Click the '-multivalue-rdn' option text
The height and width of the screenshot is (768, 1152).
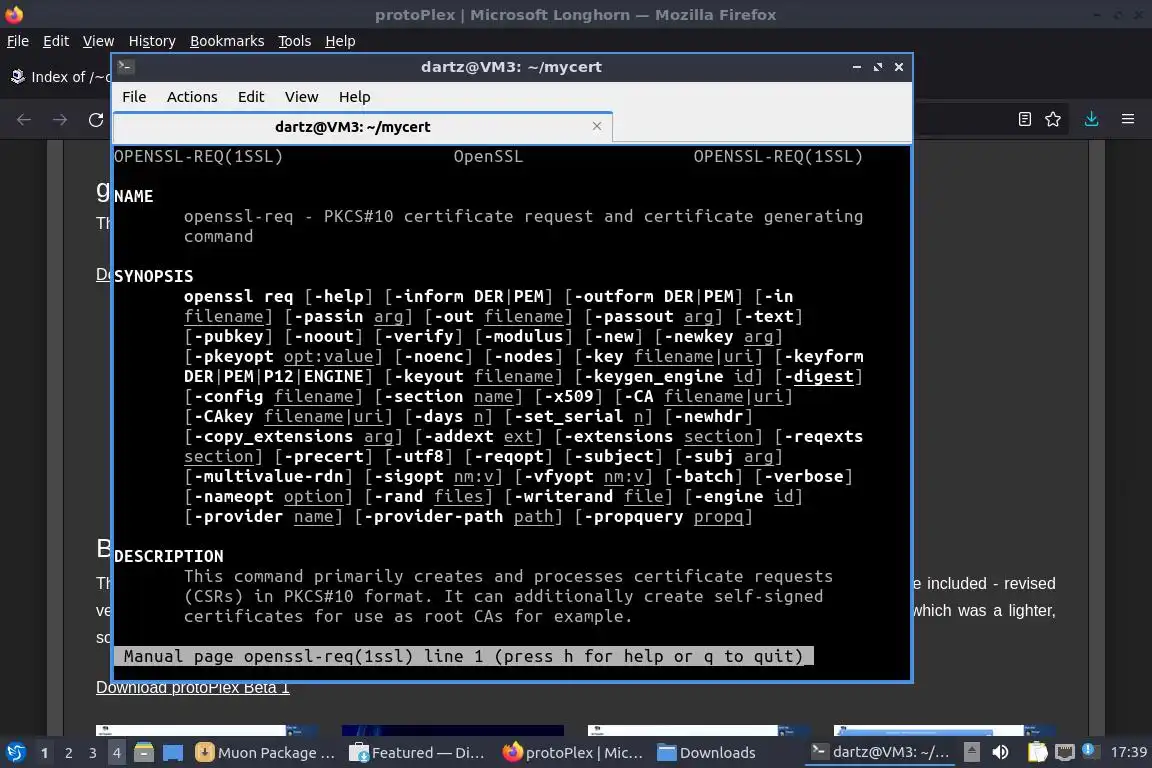[x=268, y=476]
